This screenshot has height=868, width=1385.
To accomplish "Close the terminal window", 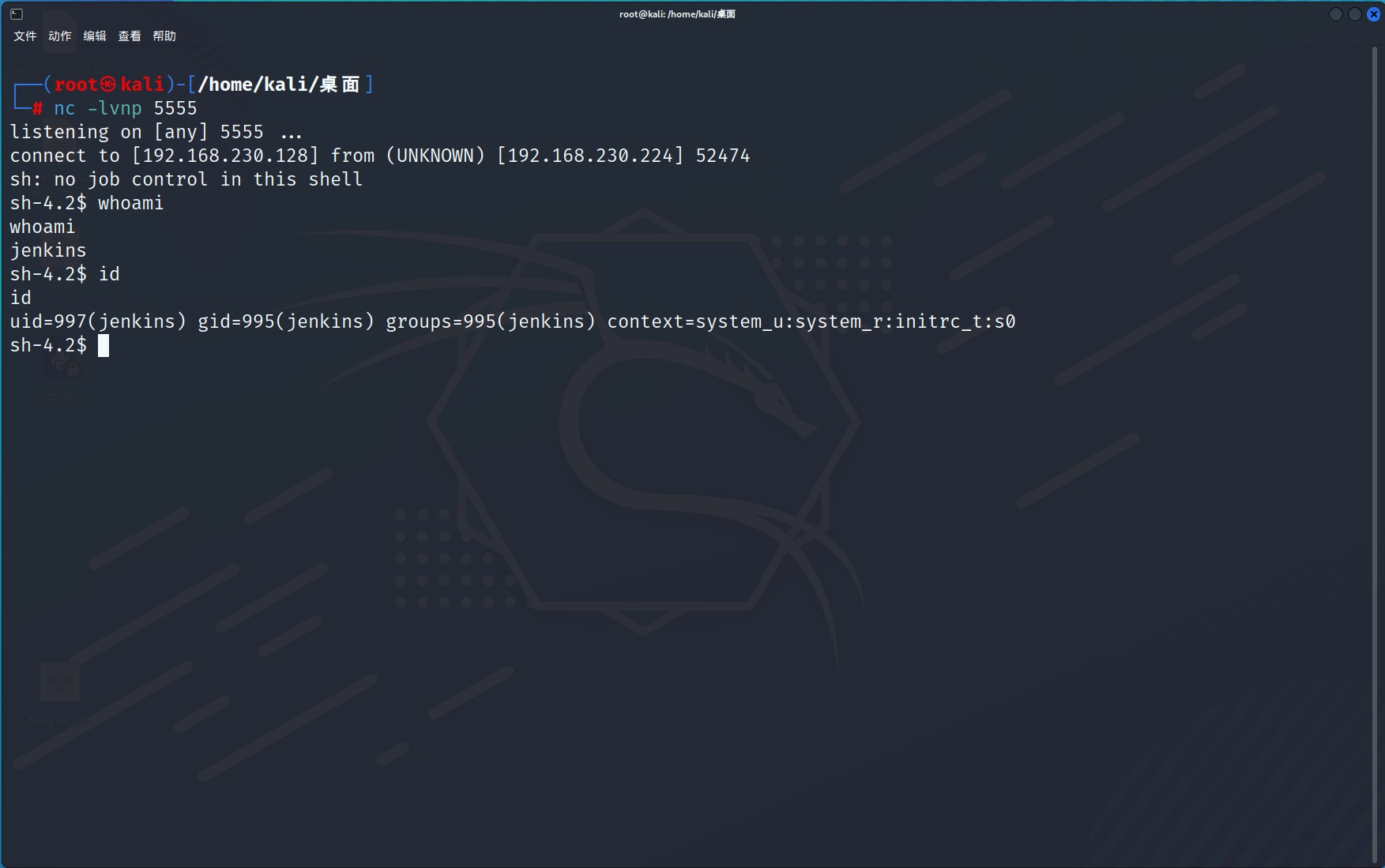I will tap(1374, 14).
